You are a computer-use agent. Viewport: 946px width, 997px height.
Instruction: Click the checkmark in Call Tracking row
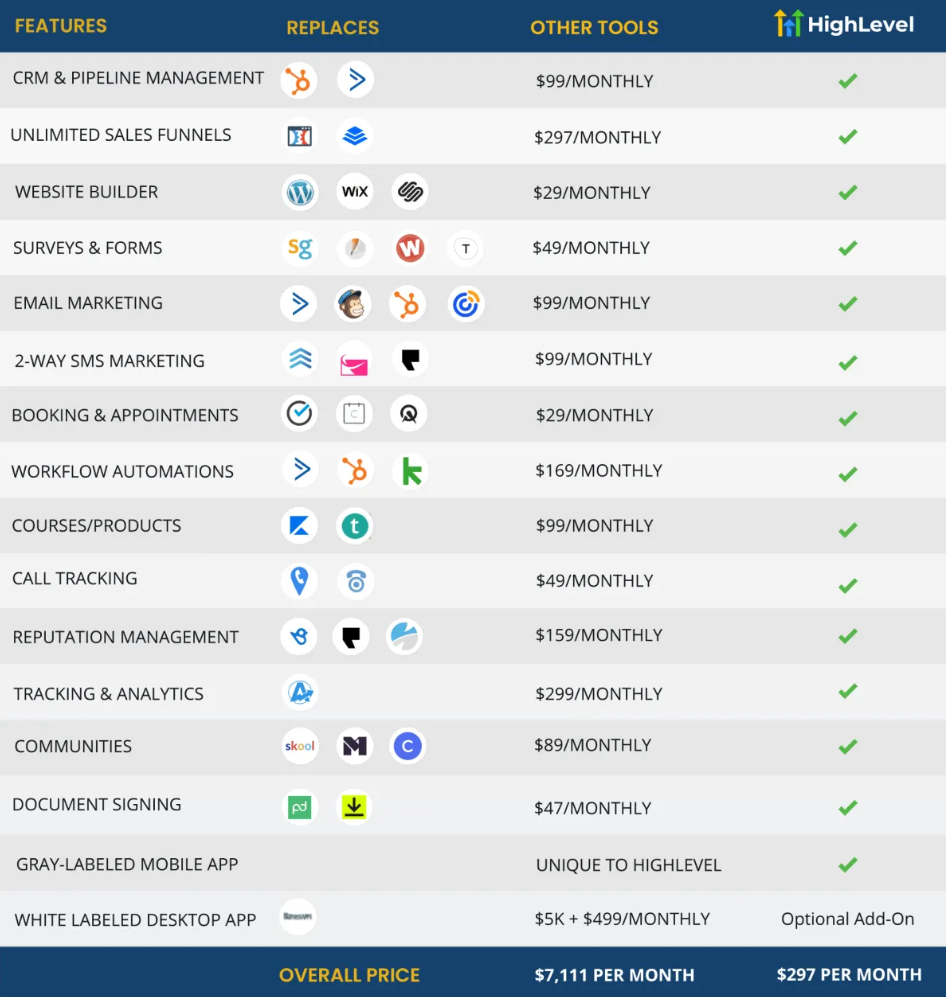click(x=848, y=582)
